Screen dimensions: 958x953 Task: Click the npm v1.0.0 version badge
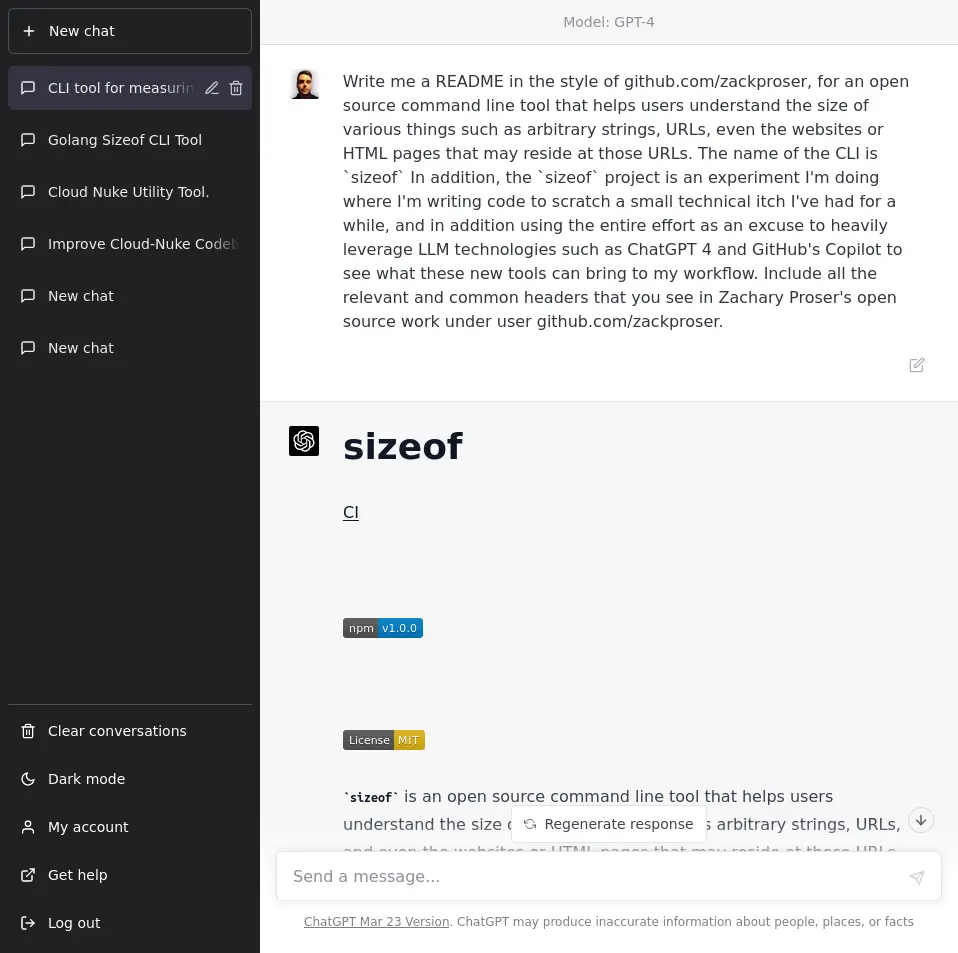(x=383, y=628)
